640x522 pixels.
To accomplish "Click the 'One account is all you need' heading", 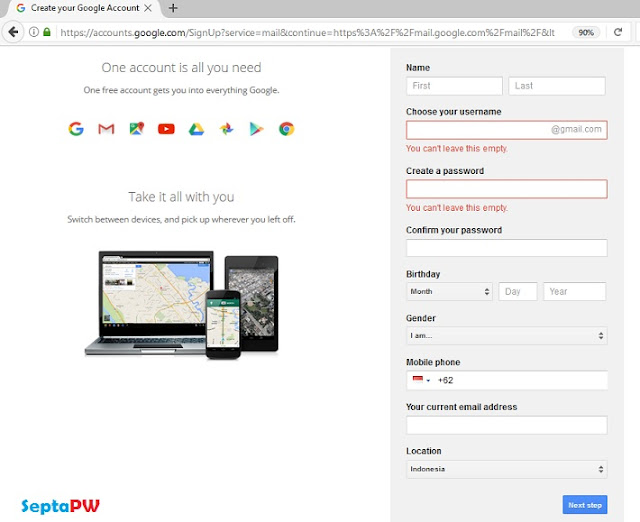I will tap(181, 68).
